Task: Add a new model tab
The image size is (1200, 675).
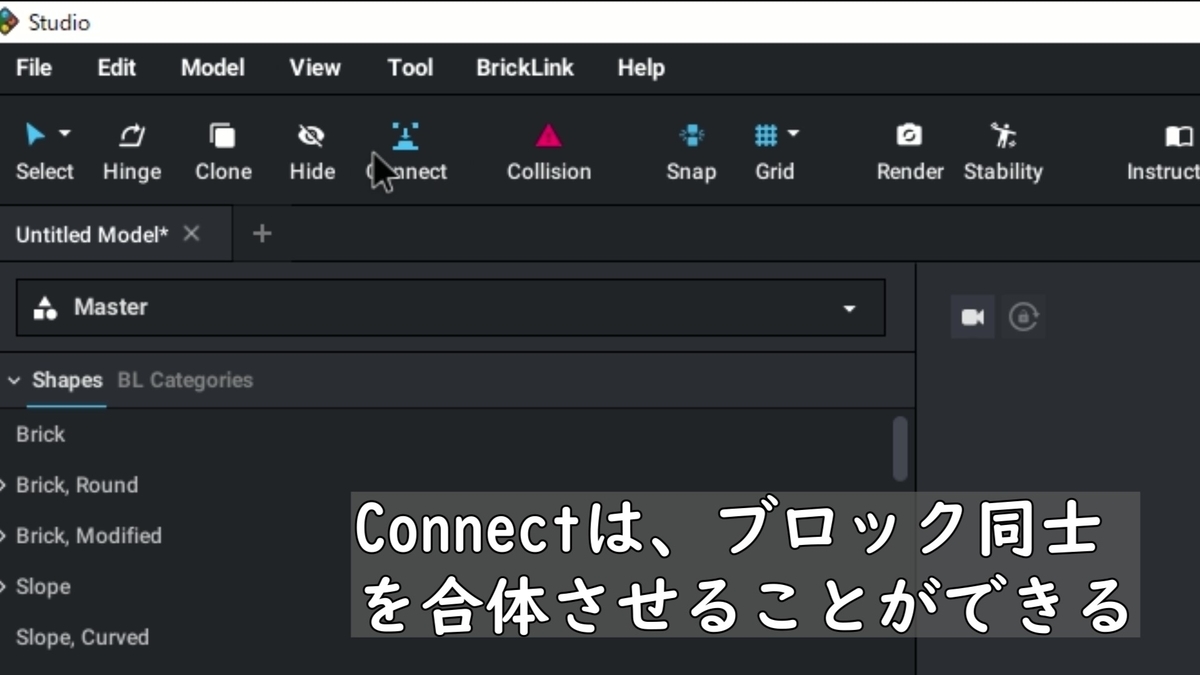Action: coord(262,233)
